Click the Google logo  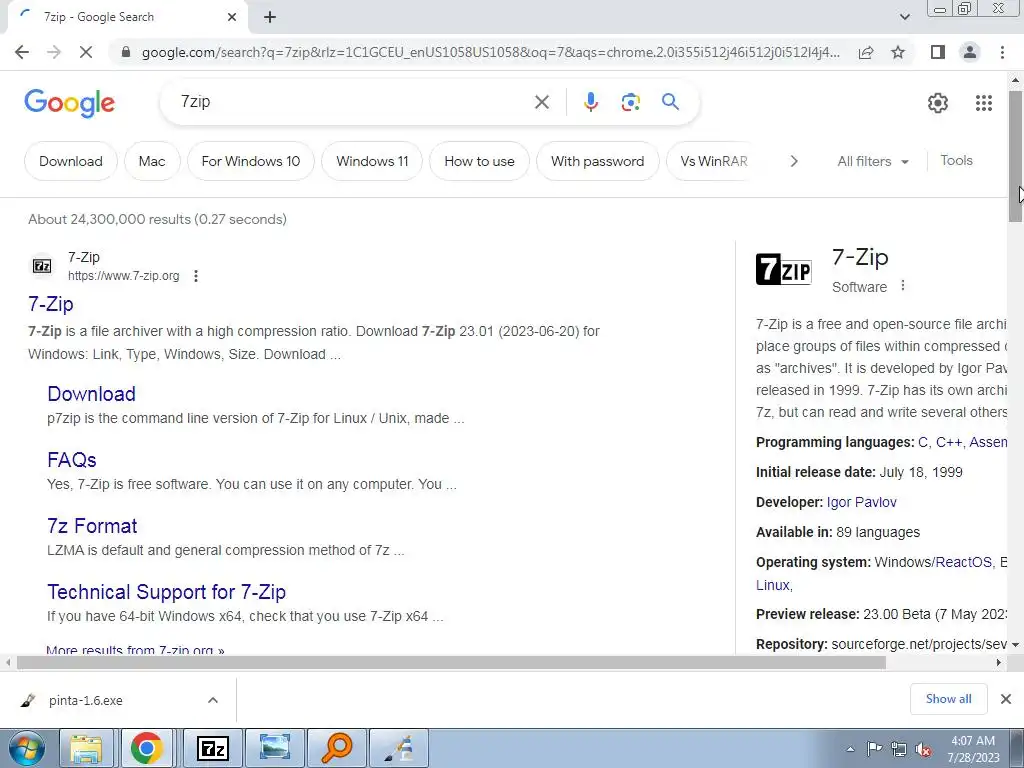(70, 103)
